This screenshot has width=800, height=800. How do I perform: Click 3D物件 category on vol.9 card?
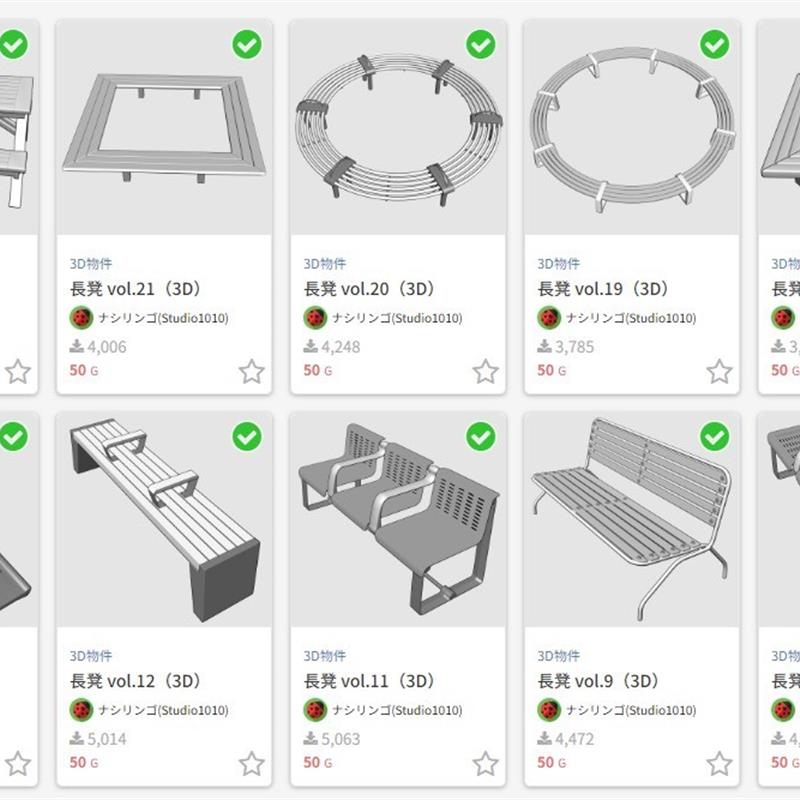click(559, 656)
